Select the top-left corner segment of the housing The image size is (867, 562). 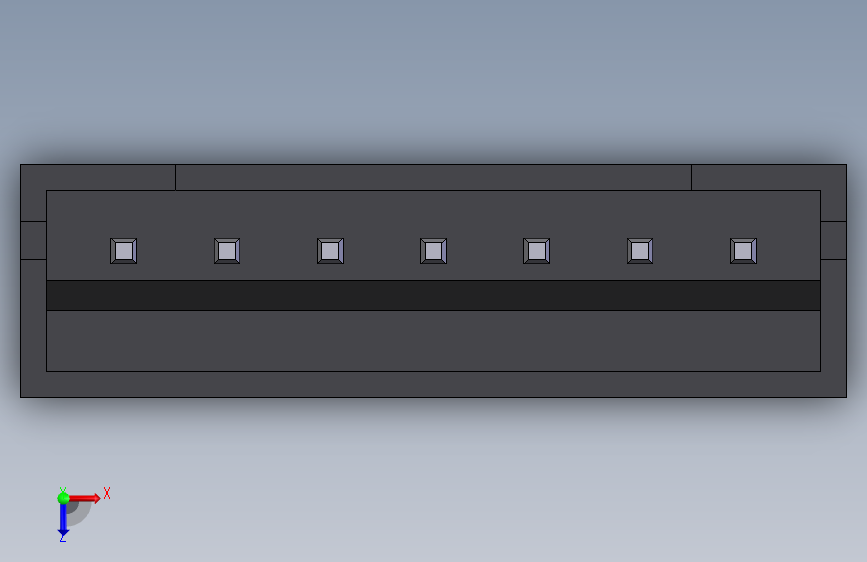tap(98, 178)
